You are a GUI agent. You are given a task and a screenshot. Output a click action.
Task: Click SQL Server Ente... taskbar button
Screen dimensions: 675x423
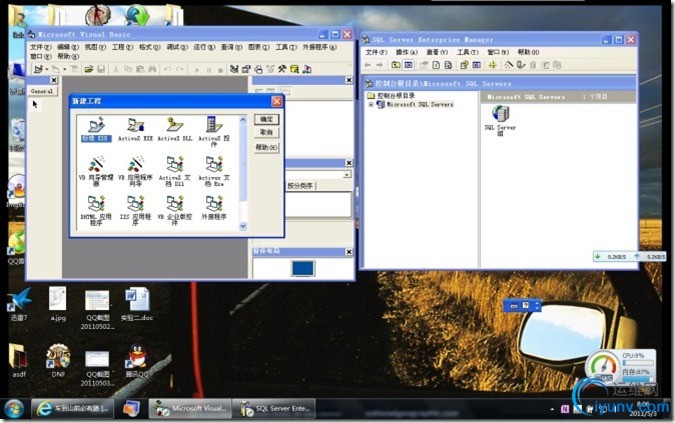point(274,408)
